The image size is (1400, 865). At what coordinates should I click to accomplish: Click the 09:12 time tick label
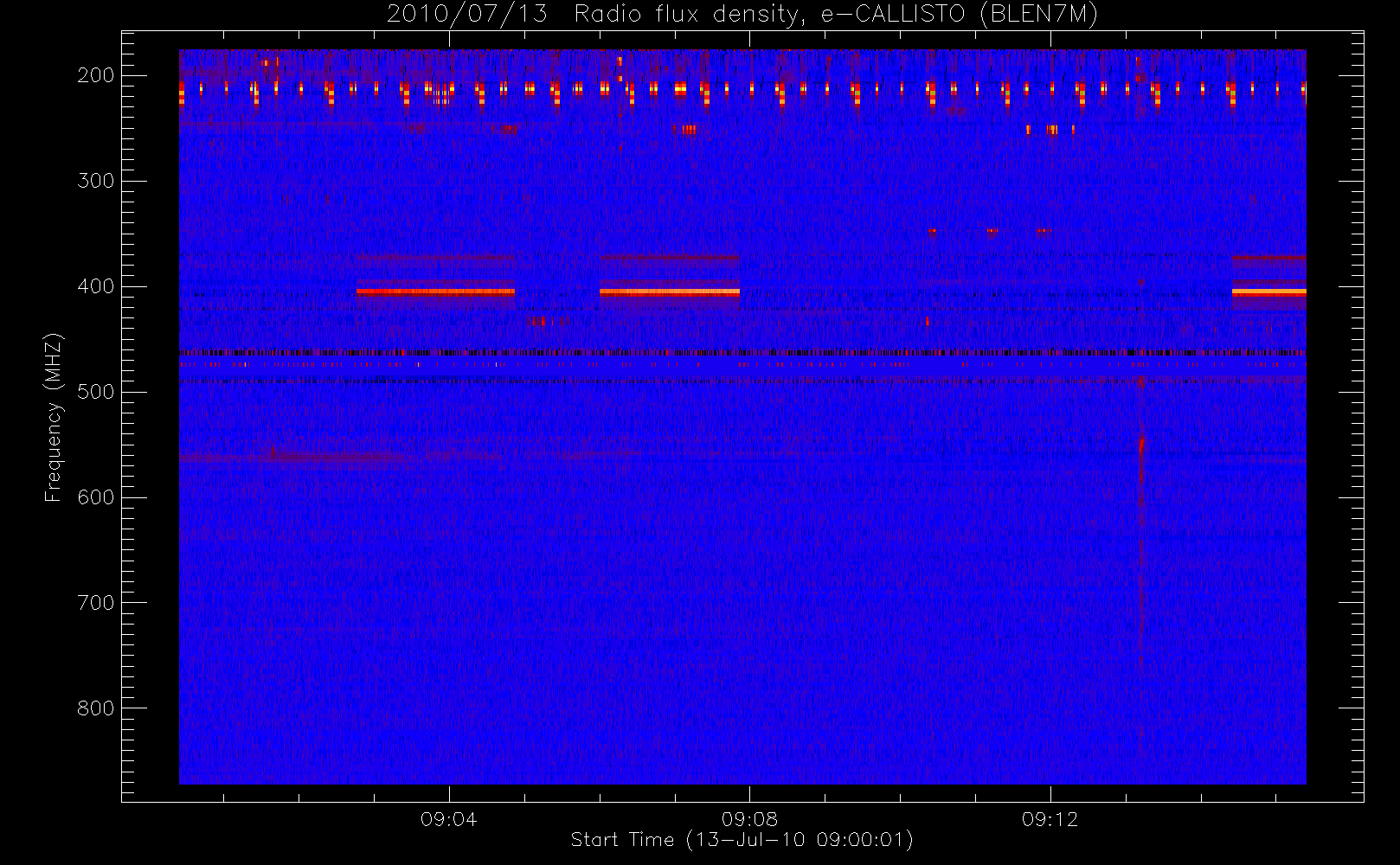pyautogui.click(x=1050, y=819)
